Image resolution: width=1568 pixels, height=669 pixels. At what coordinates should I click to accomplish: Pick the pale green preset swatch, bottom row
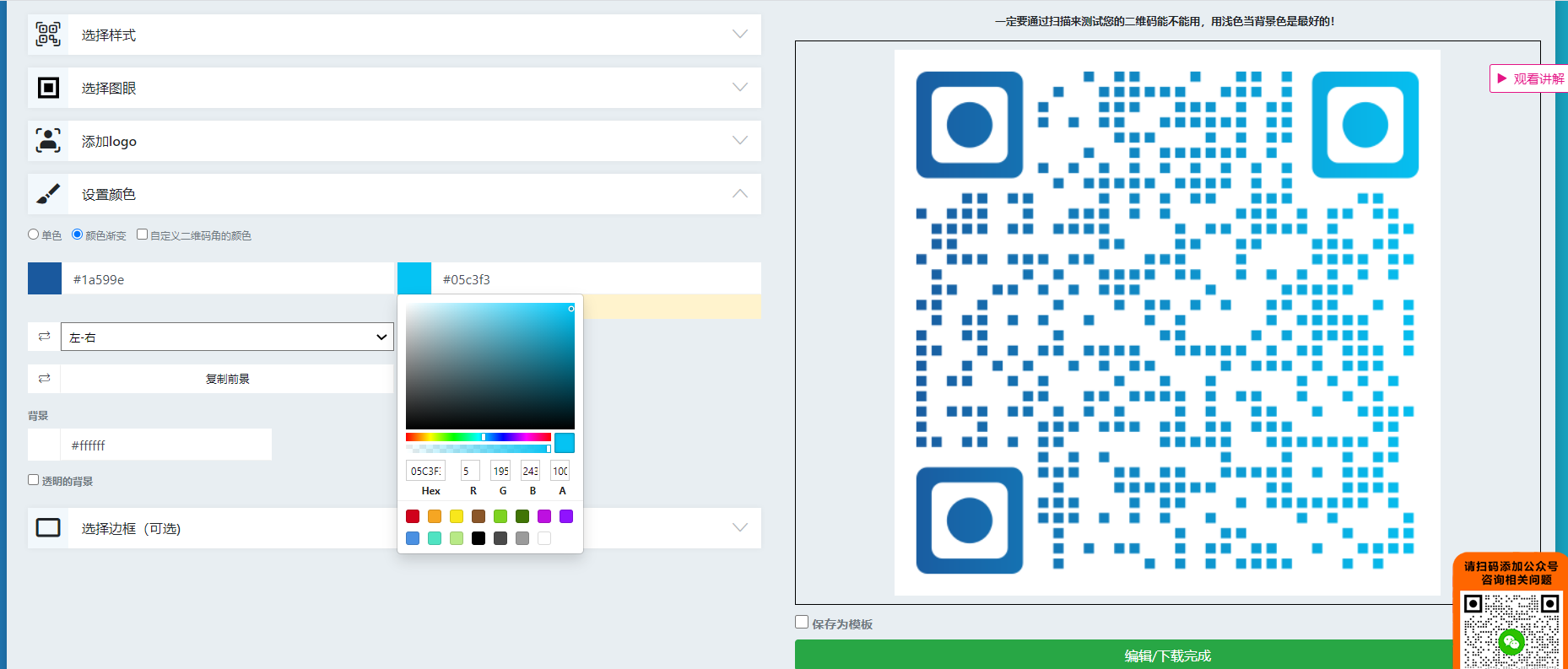tap(457, 538)
